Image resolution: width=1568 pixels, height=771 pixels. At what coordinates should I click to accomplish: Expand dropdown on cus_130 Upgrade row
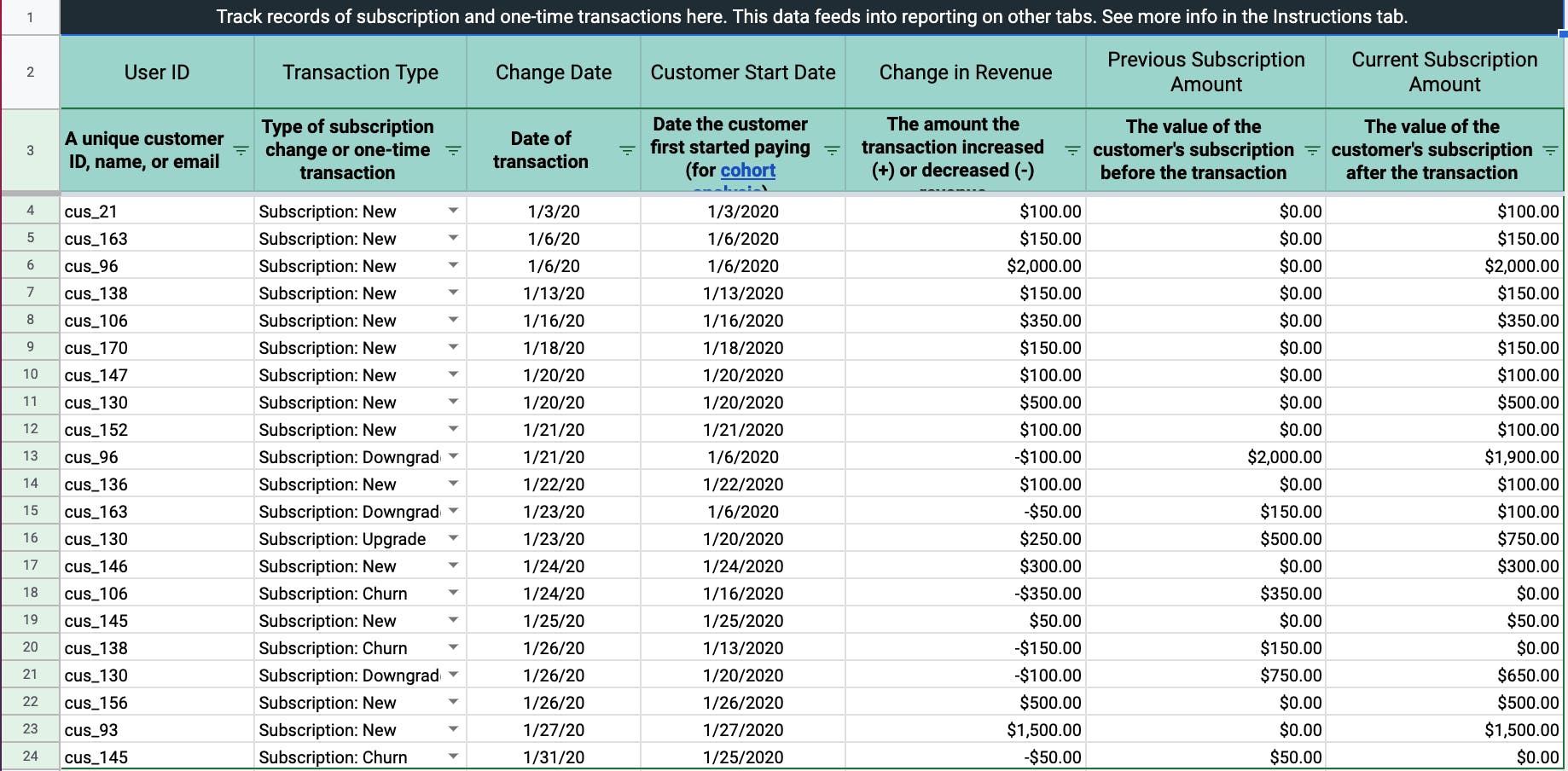coord(453,538)
